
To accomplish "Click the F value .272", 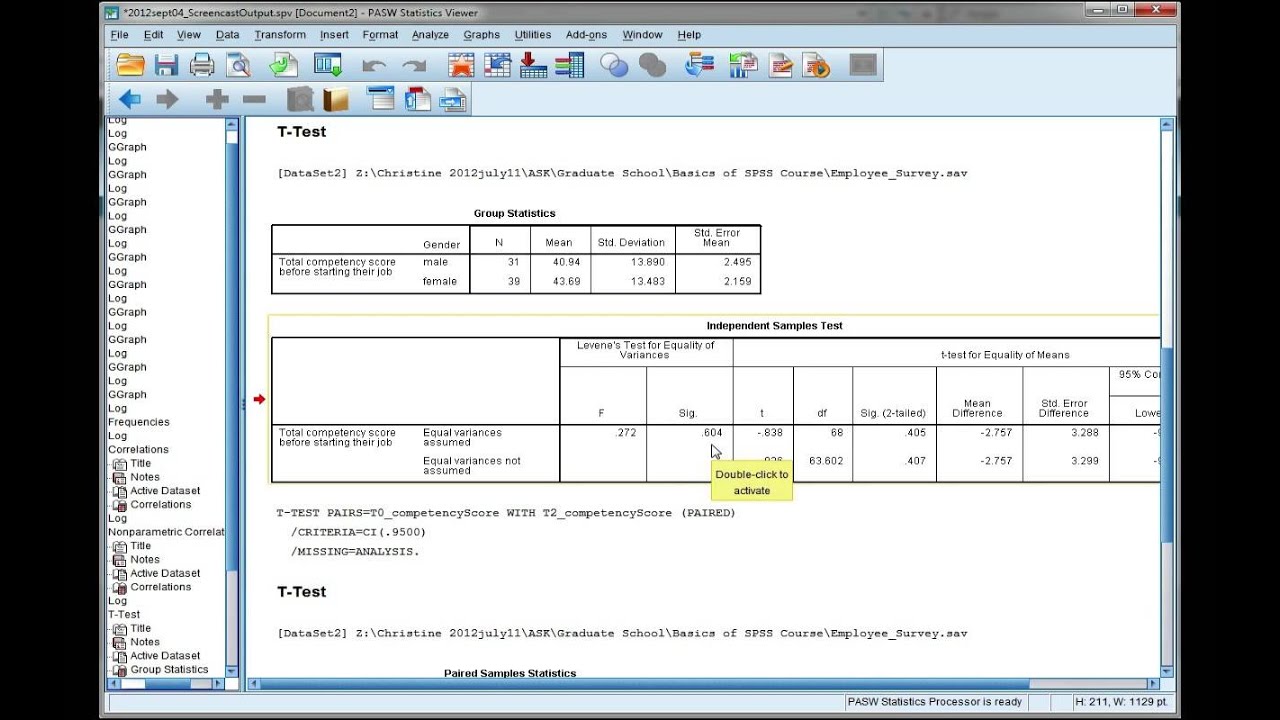I will coord(625,433).
